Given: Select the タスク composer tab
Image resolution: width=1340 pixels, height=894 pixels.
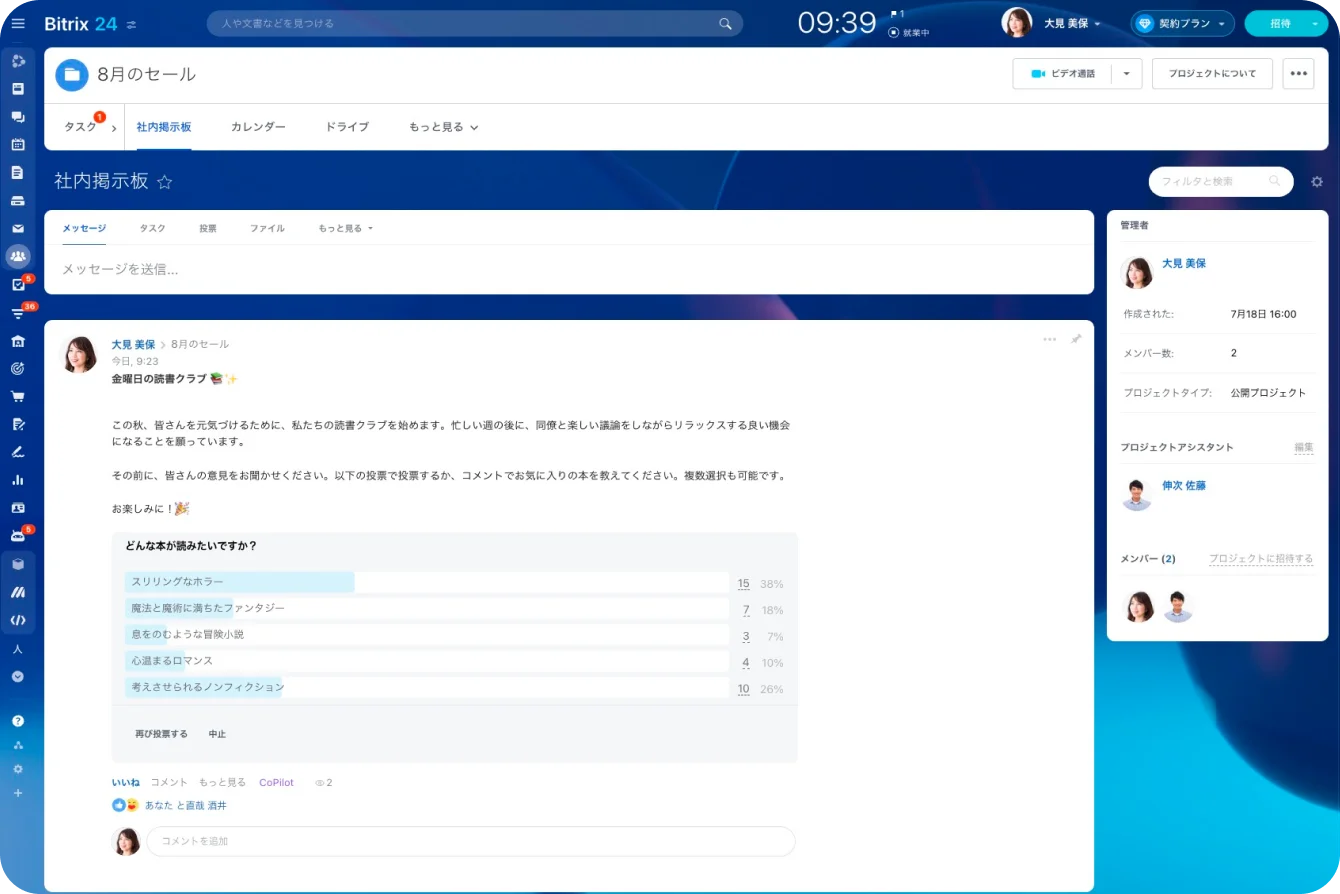Looking at the screenshot, I should click(x=152, y=228).
